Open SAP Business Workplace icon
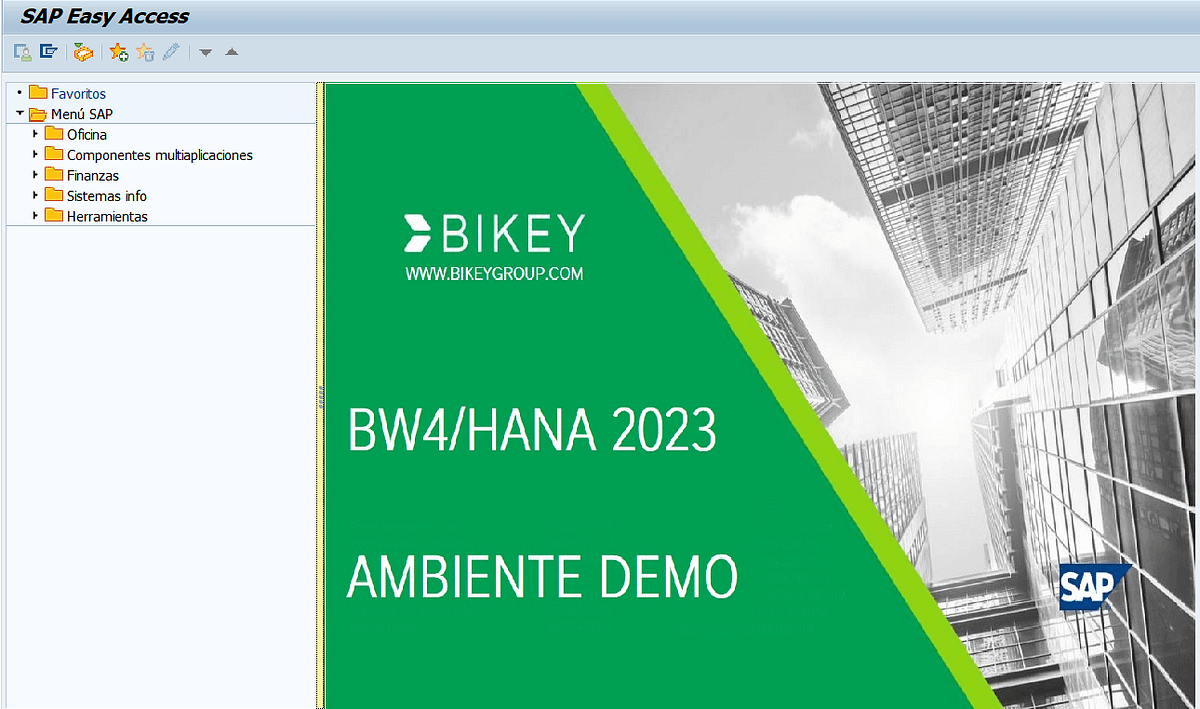Screen dimensions: 1200x709 coord(84,52)
